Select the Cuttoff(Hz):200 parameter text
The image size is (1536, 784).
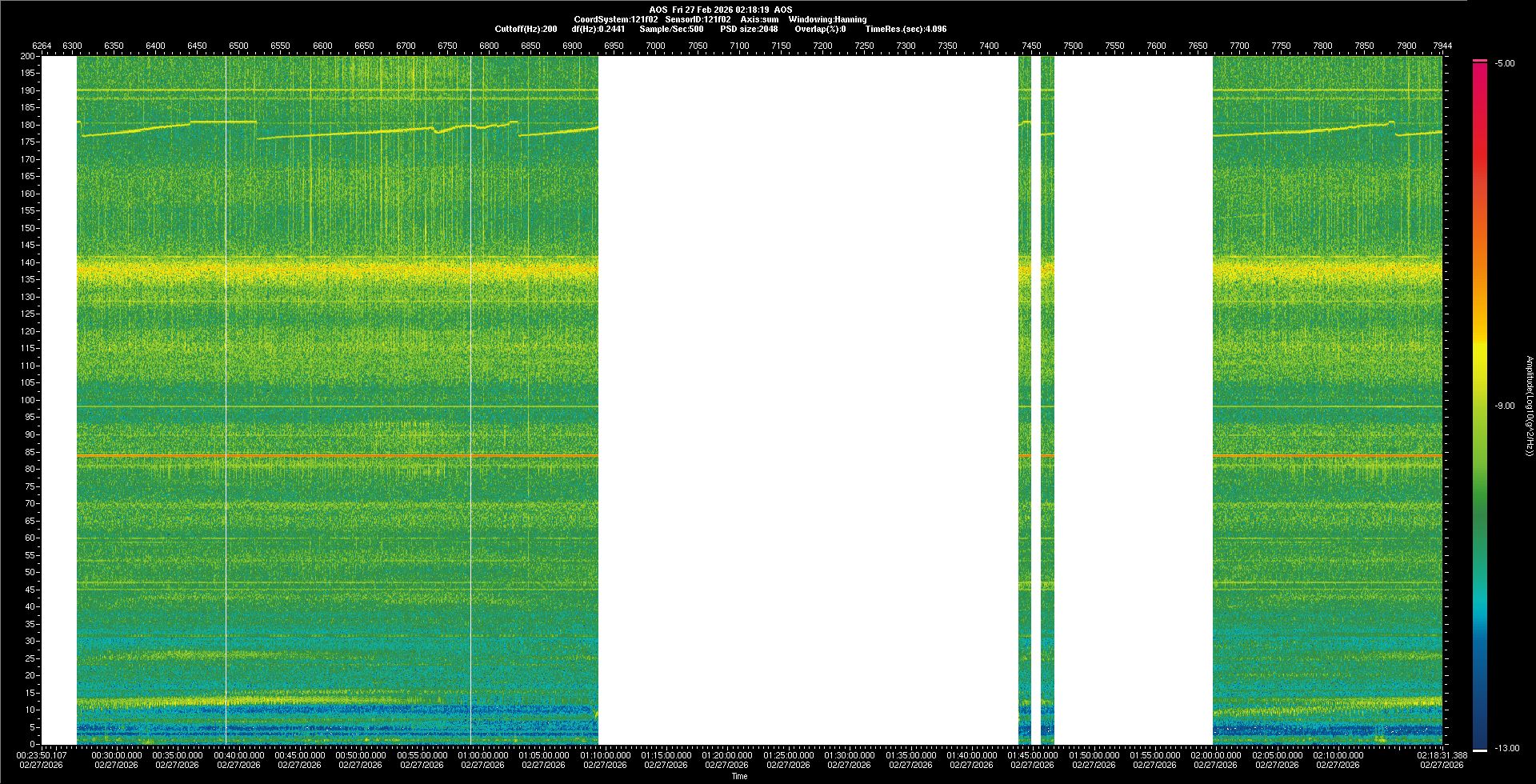coord(526,29)
